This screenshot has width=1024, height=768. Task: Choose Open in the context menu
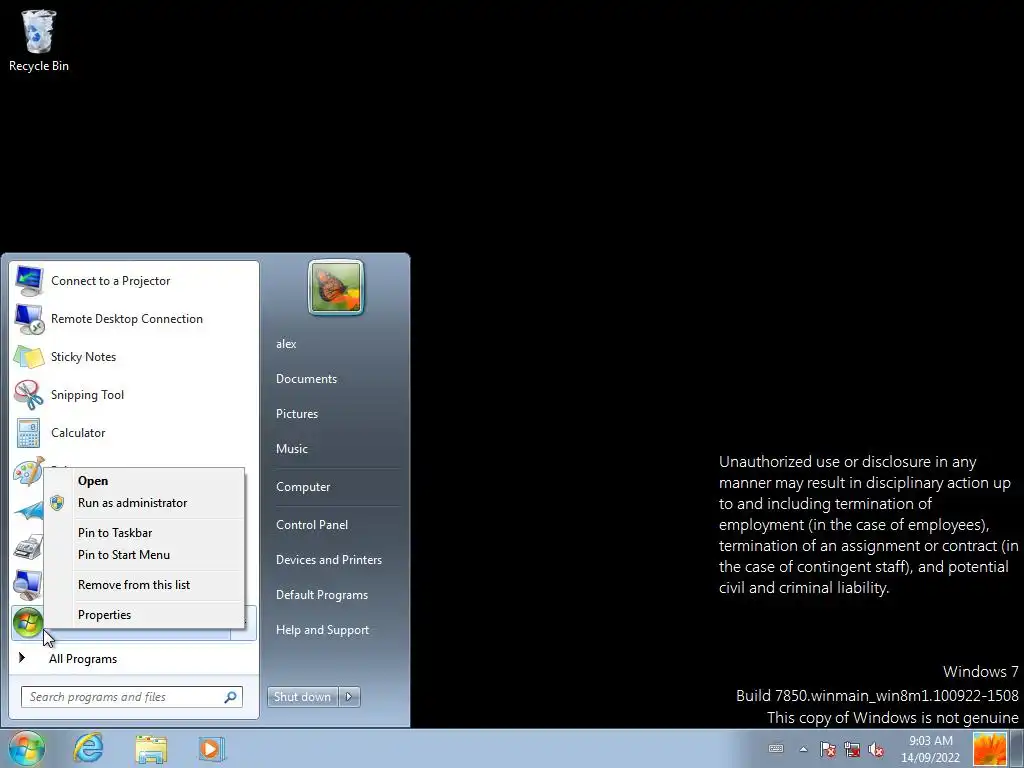pos(144,481)
